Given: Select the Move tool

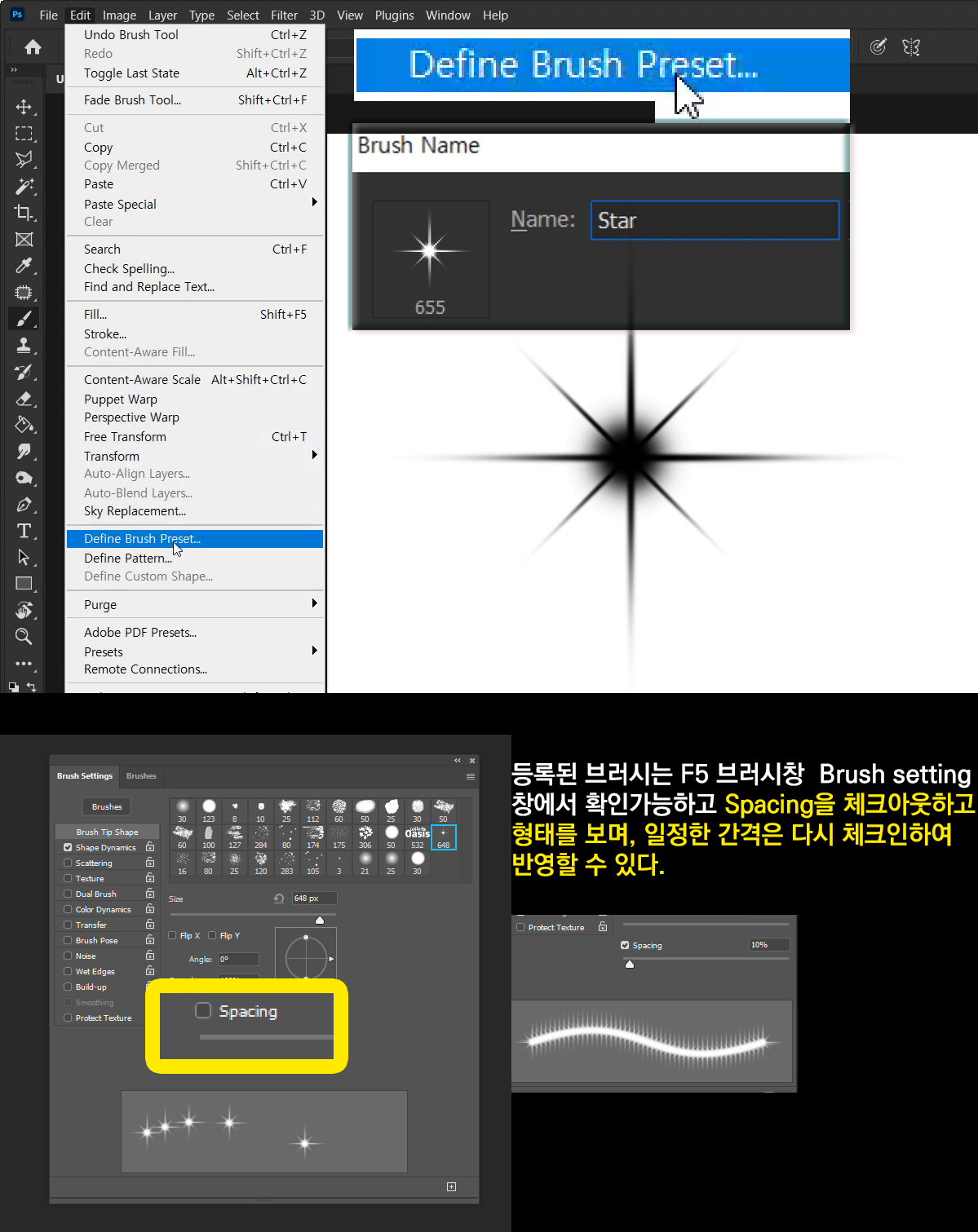Looking at the screenshot, I should click(24, 107).
